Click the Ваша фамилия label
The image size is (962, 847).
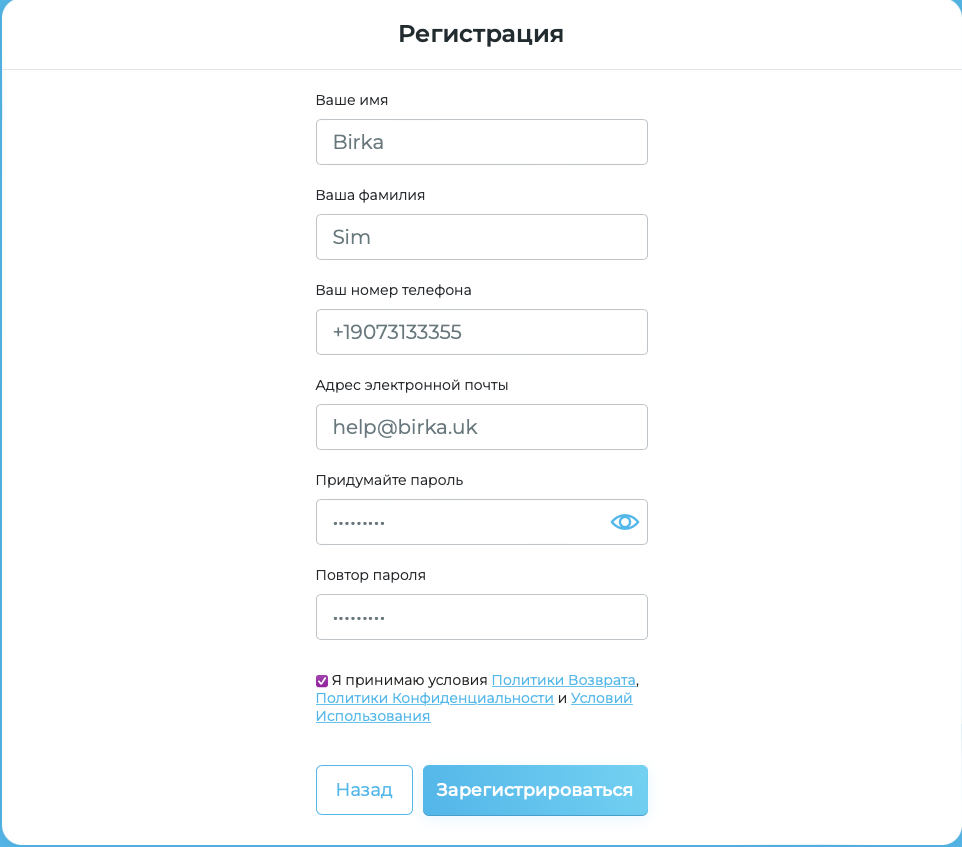coord(371,195)
